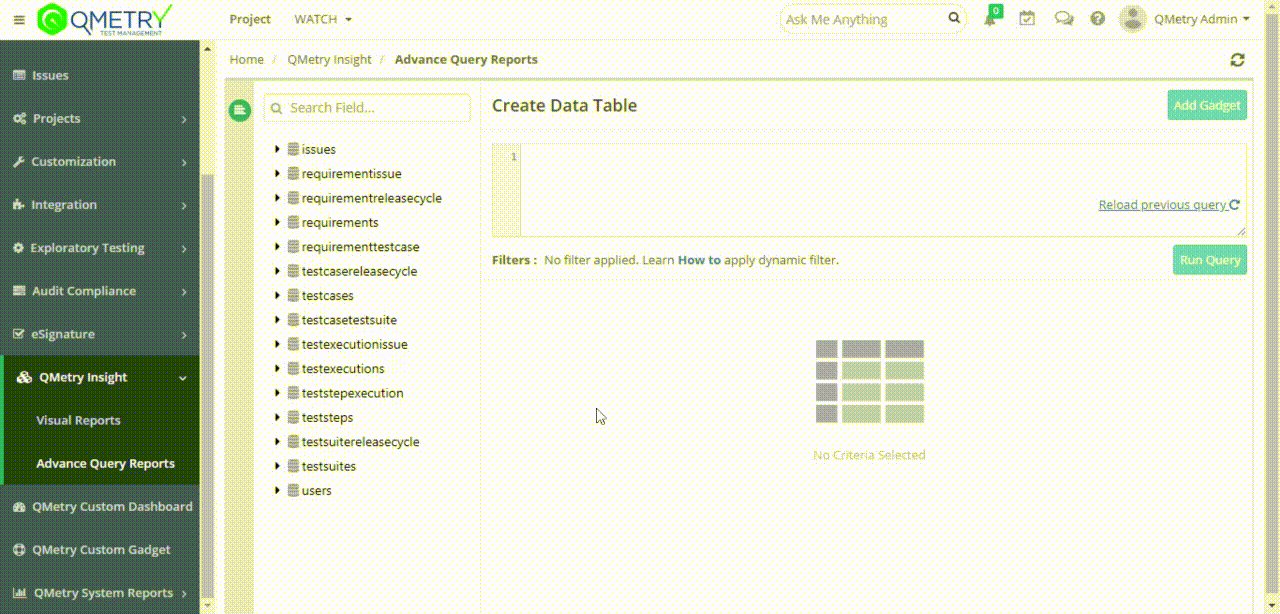Viewport: 1280px width, 614px height.
Task: Open the QMetry Admin user menu
Action: point(1202,19)
